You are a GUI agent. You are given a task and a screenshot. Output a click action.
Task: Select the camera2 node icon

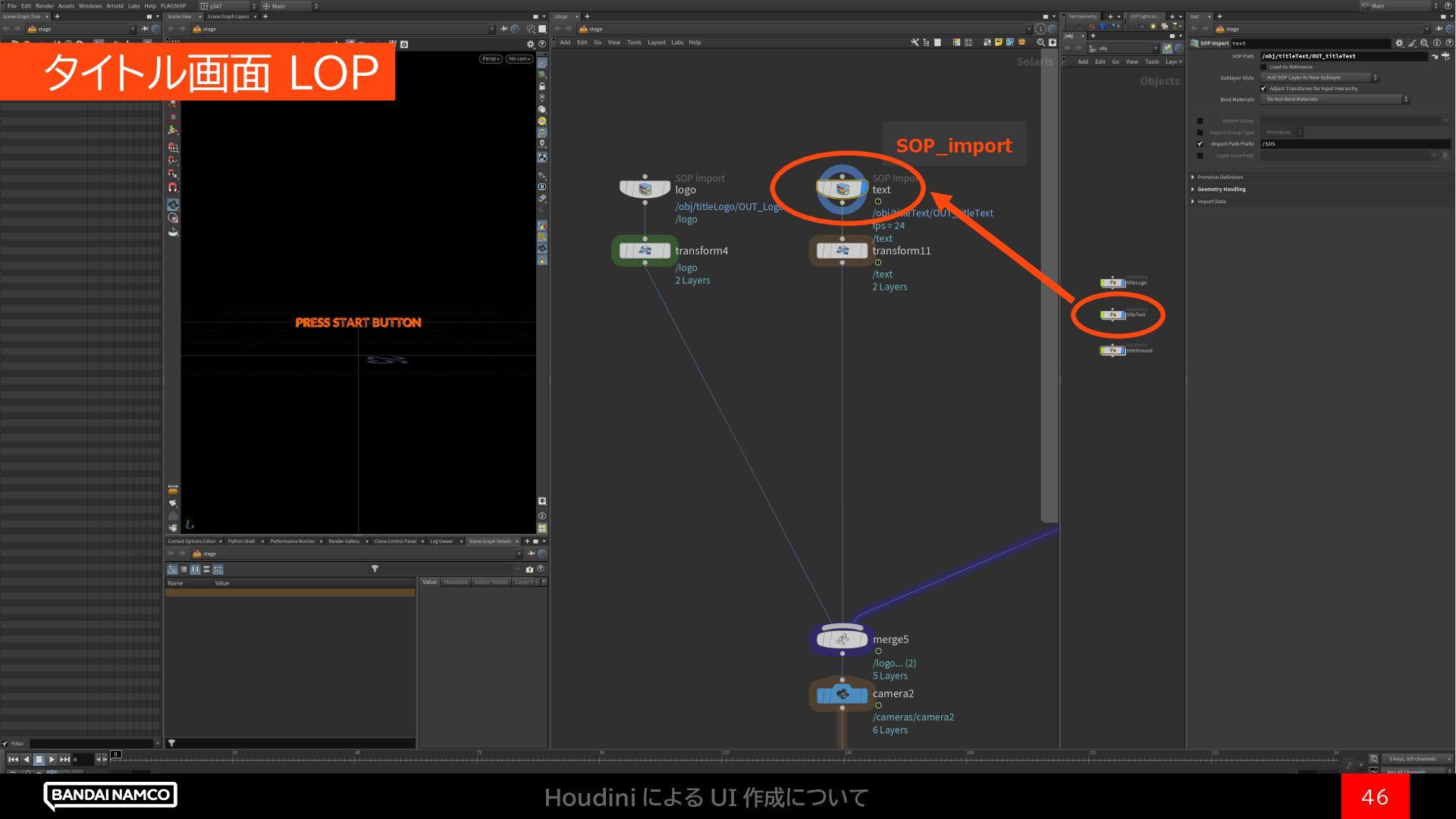coord(842,694)
